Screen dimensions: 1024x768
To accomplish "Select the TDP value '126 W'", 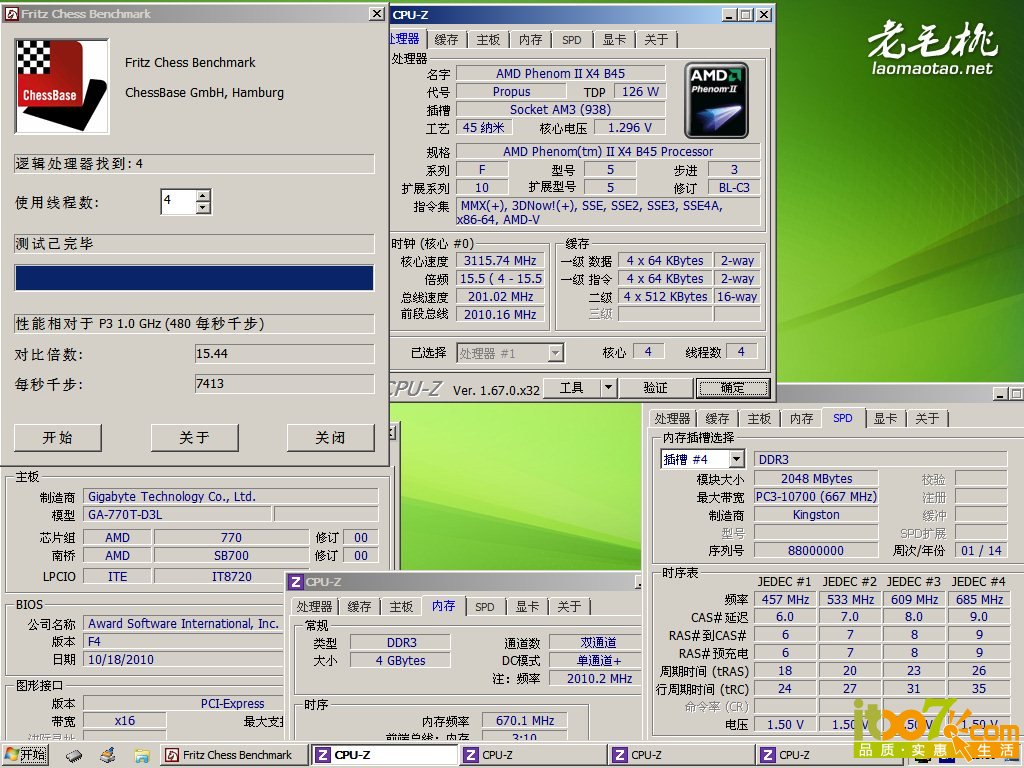I will tap(640, 92).
